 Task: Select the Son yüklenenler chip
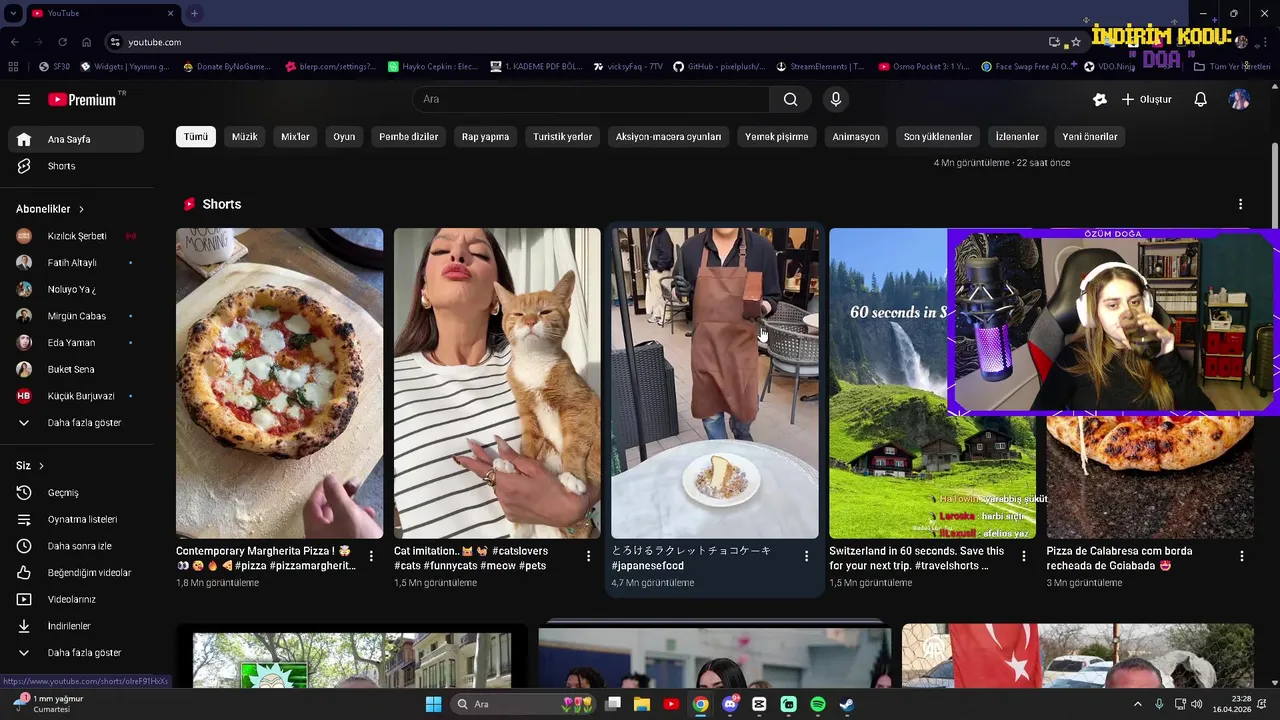[x=938, y=136]
